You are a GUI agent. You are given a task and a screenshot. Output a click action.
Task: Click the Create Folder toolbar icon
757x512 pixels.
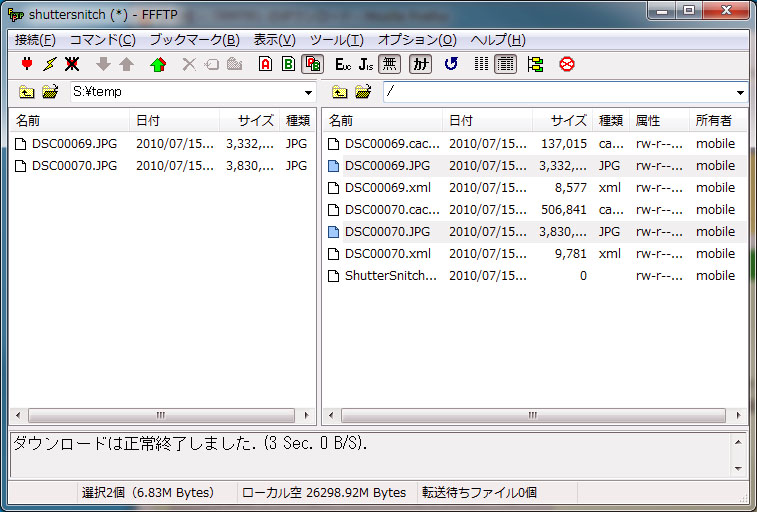click(235, 64)
